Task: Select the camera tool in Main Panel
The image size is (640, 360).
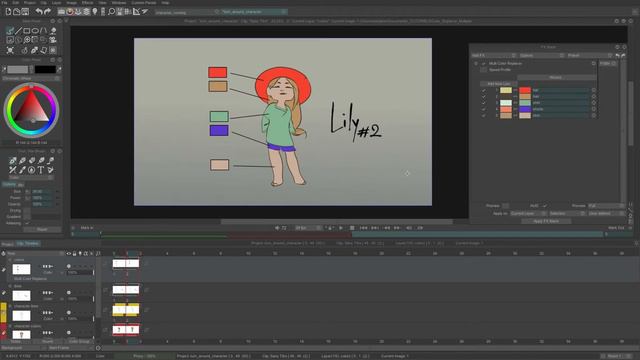Action: click(x=53, y=40)
